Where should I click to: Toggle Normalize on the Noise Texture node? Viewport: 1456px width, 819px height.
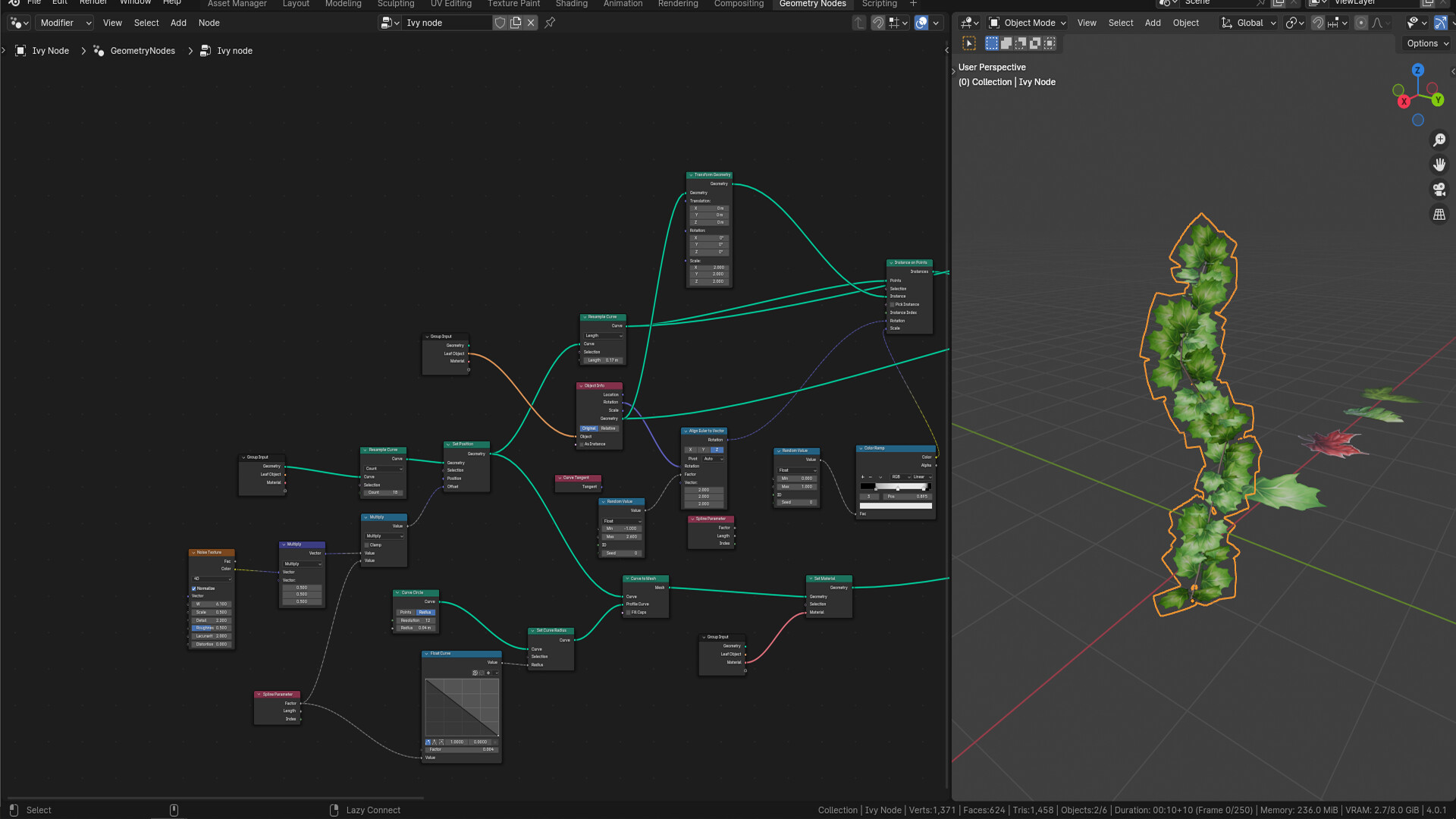pos(195,588)
